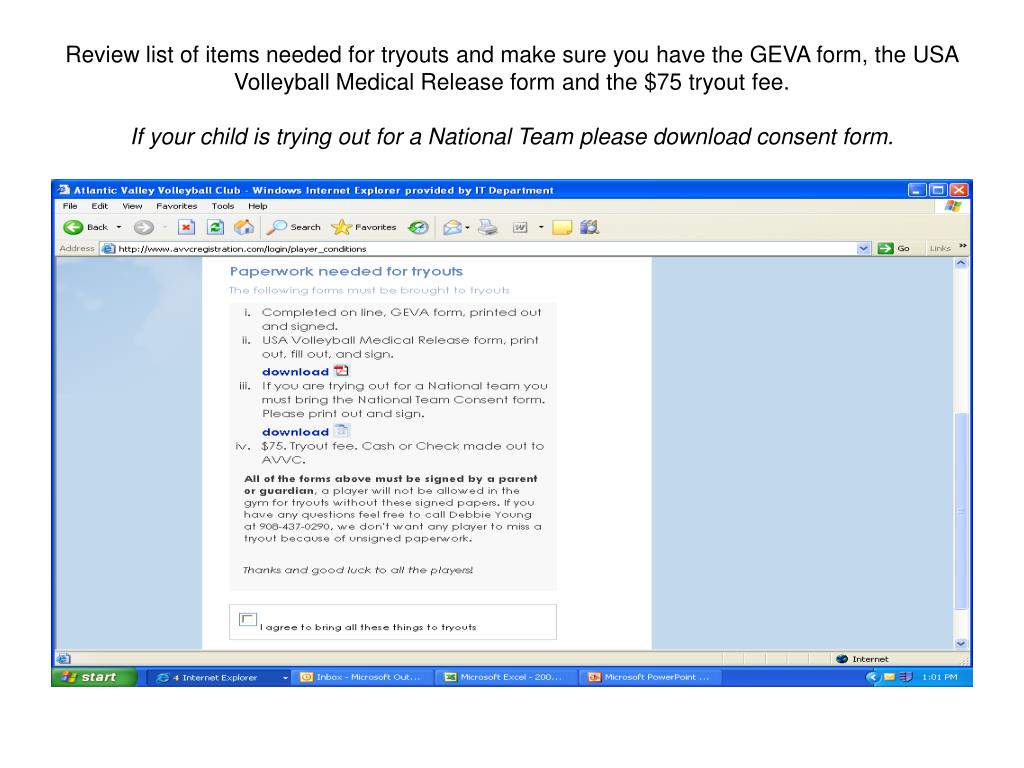Open the Edit menu
Screen dimensions: 1024x768
tap(99, 206)
